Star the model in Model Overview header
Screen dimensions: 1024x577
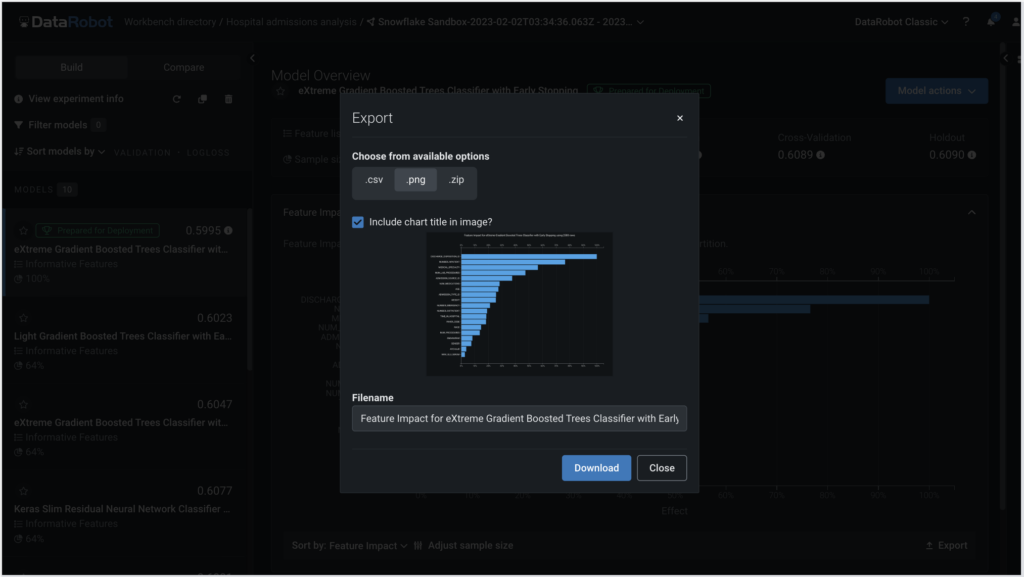pyautogui.click(x=281, y=91)
